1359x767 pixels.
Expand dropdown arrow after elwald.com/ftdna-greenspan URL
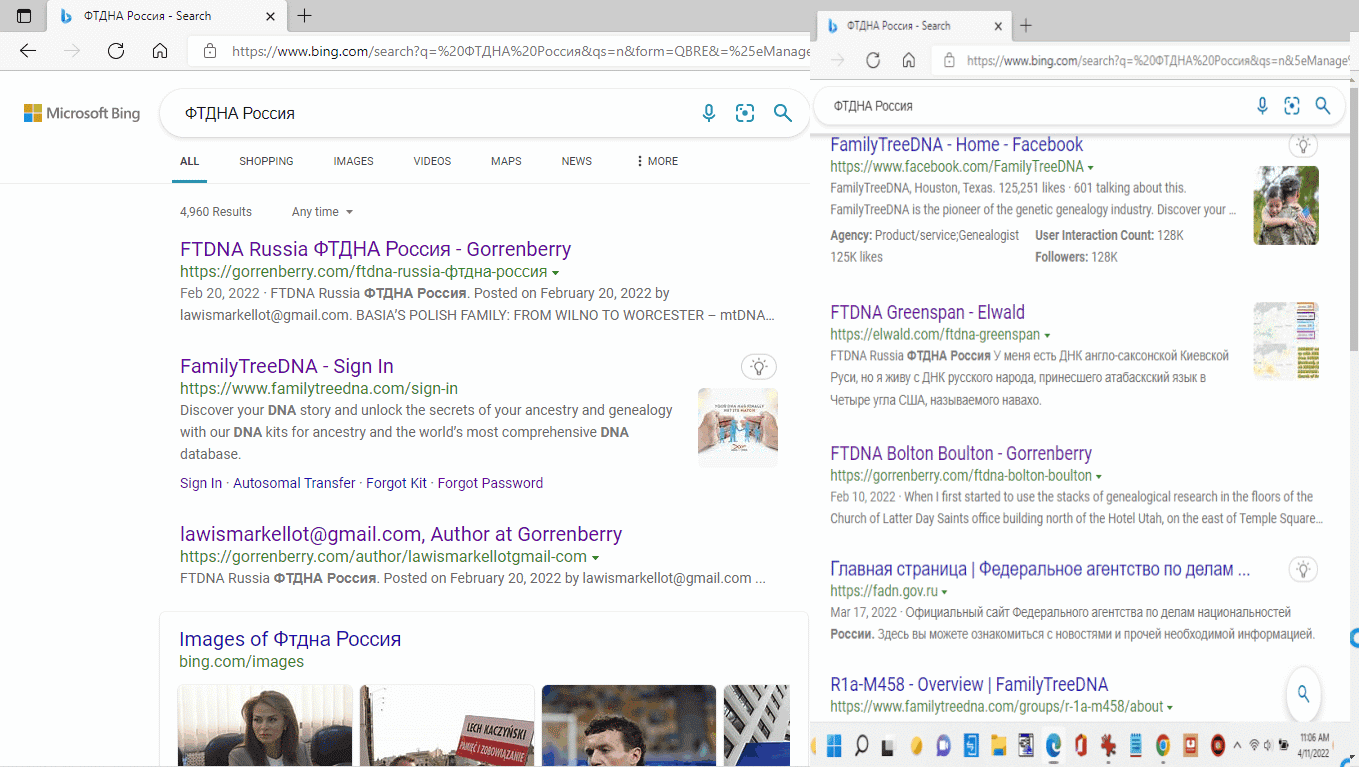coord(1047,335)
